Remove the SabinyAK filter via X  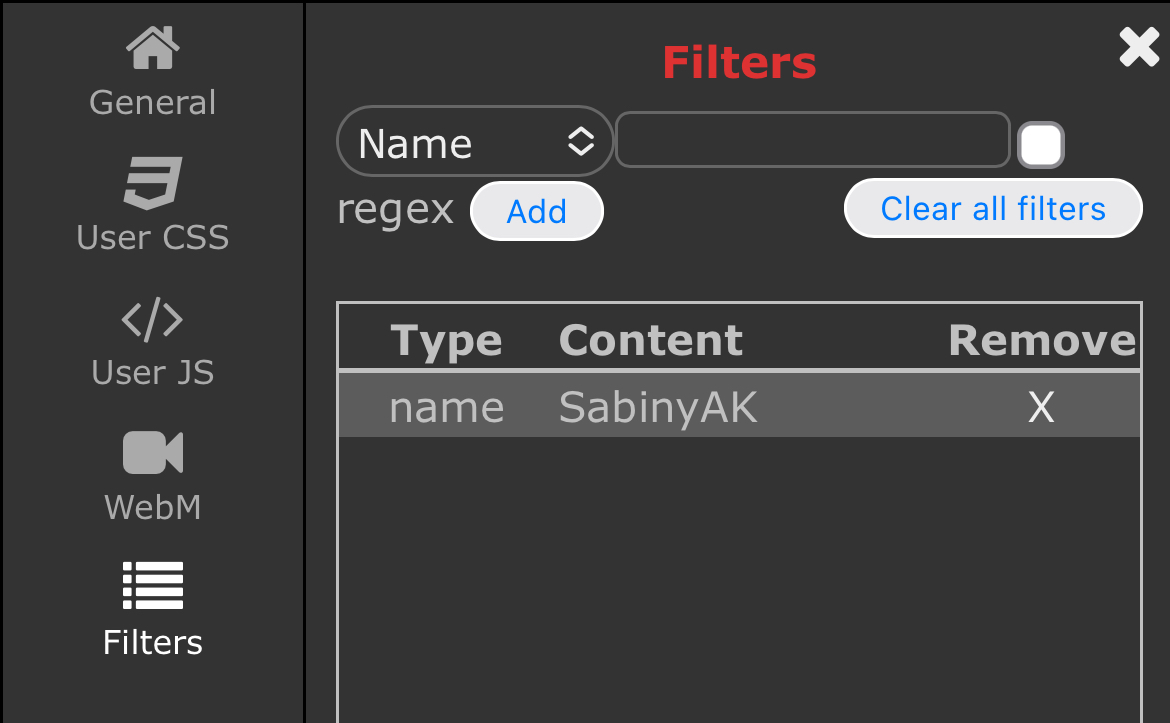[x=1041, y=407]
